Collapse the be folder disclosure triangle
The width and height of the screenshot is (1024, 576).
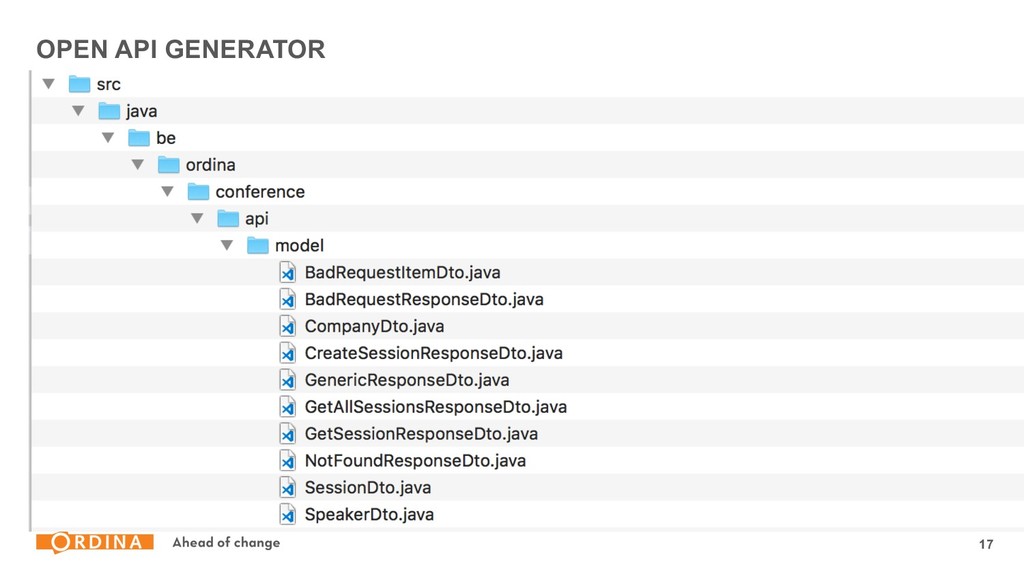(x=108, y=138)
